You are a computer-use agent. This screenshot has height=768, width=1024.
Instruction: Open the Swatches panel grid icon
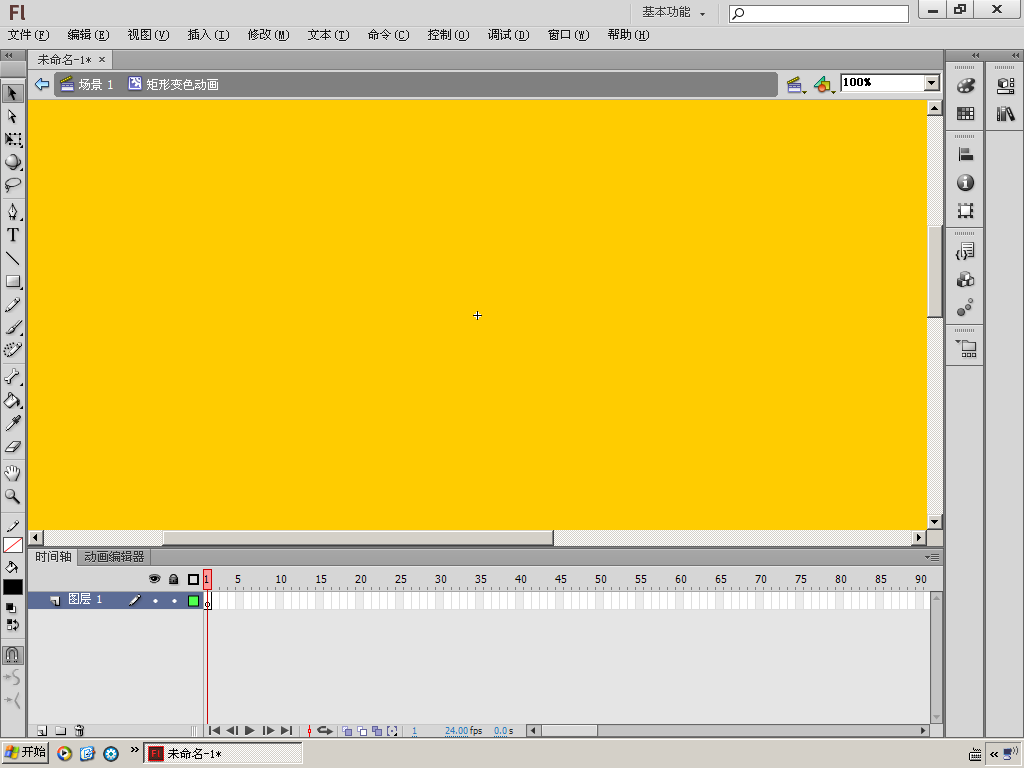point(965,114)
